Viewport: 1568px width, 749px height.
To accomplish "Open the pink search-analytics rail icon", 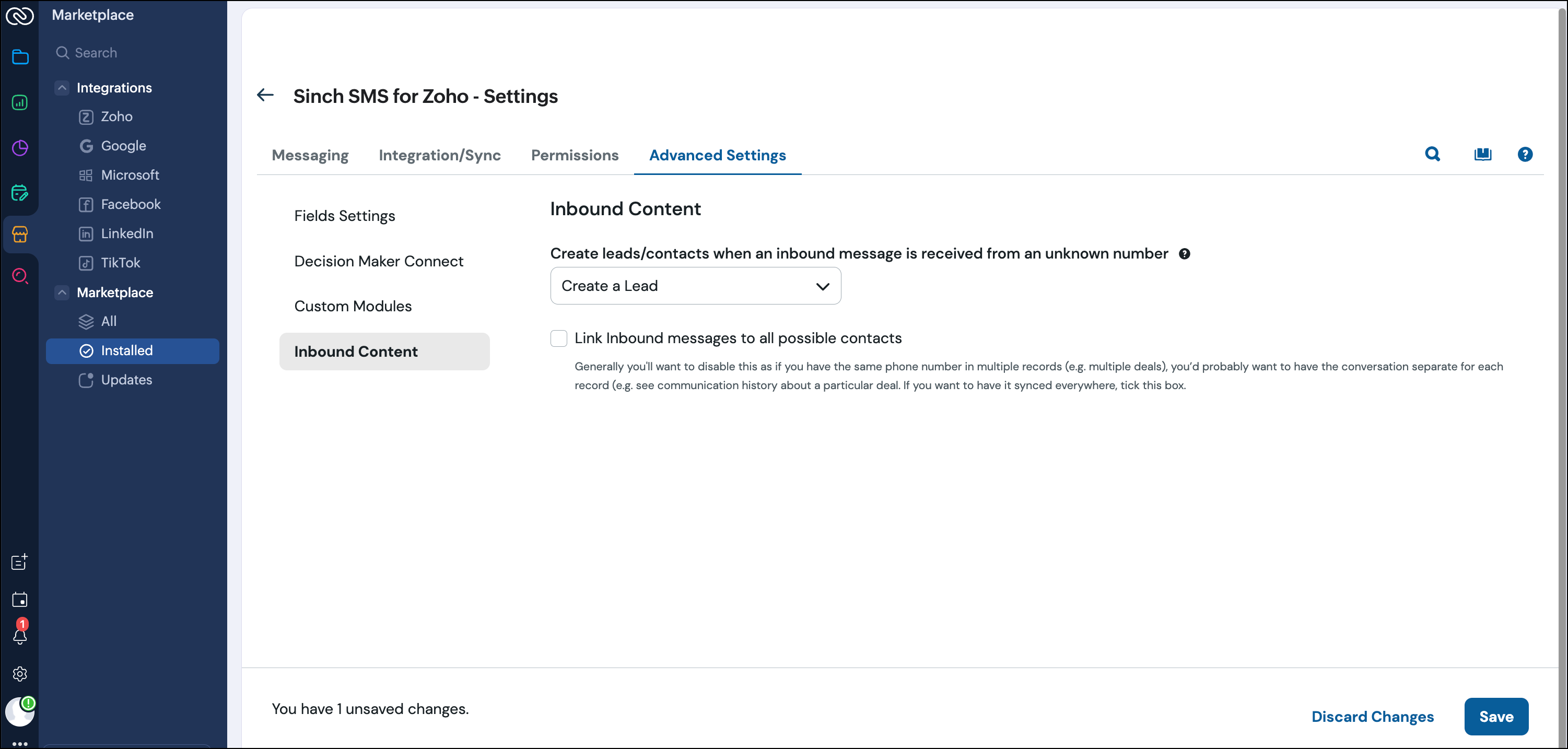I will point(20,276).
